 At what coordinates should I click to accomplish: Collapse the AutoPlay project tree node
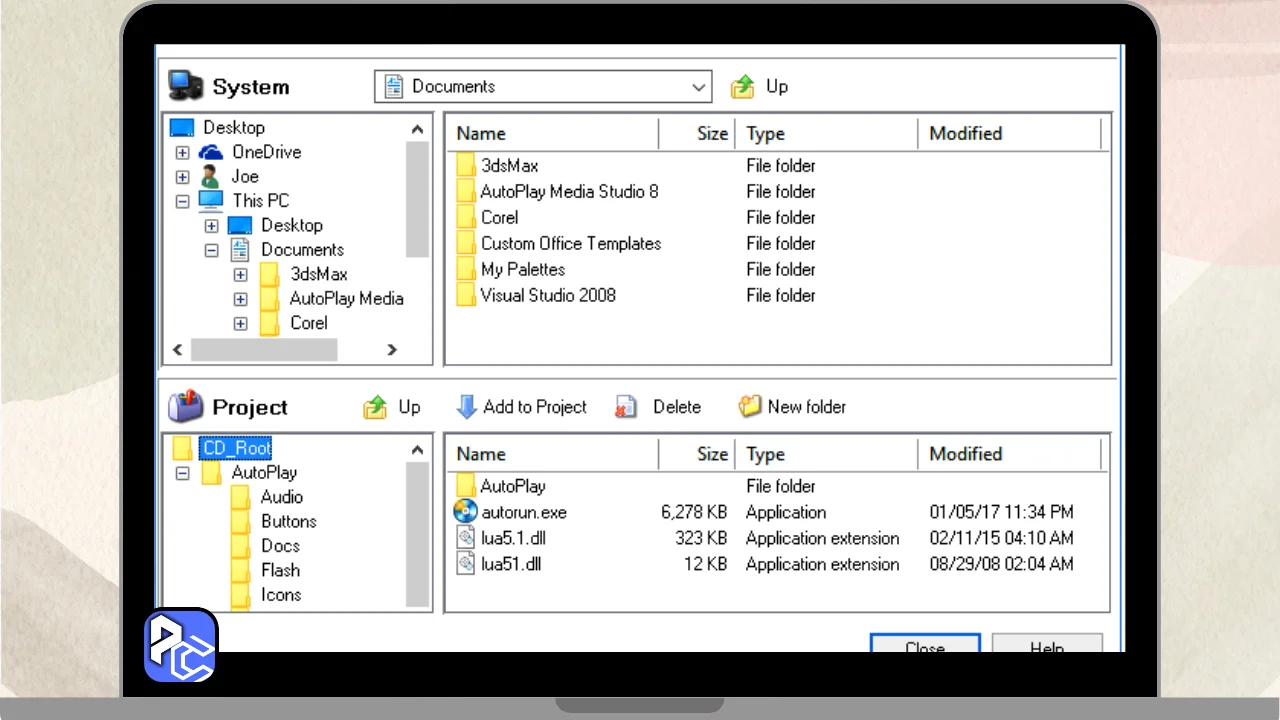(182, 473)
